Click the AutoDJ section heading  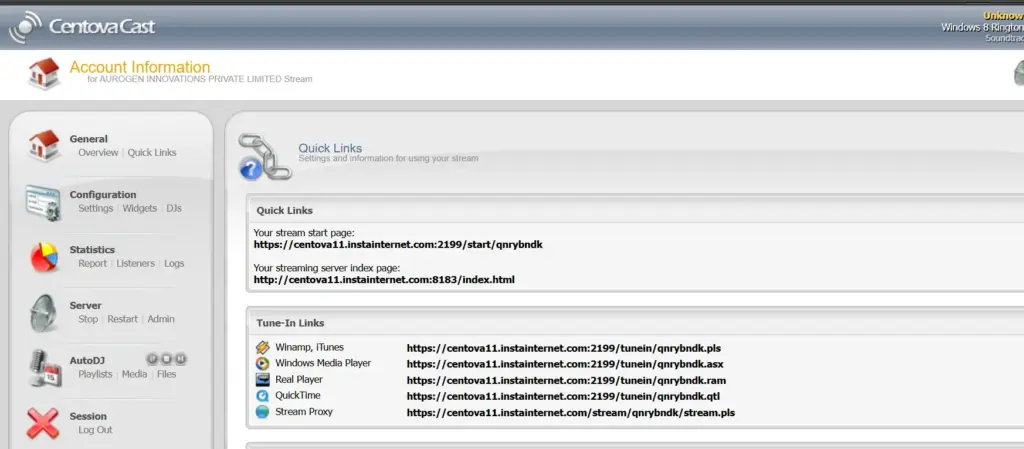tap(88, 360)
